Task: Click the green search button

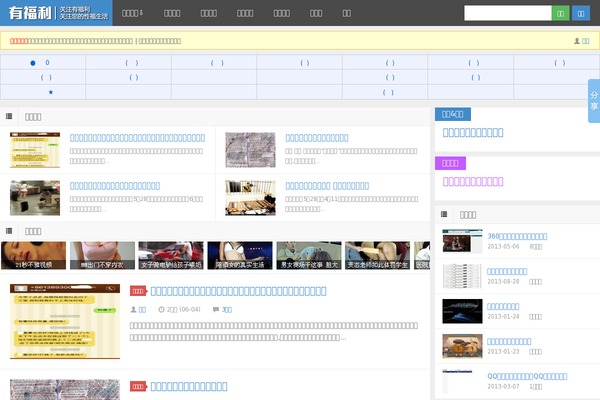Action: point(560,13)
